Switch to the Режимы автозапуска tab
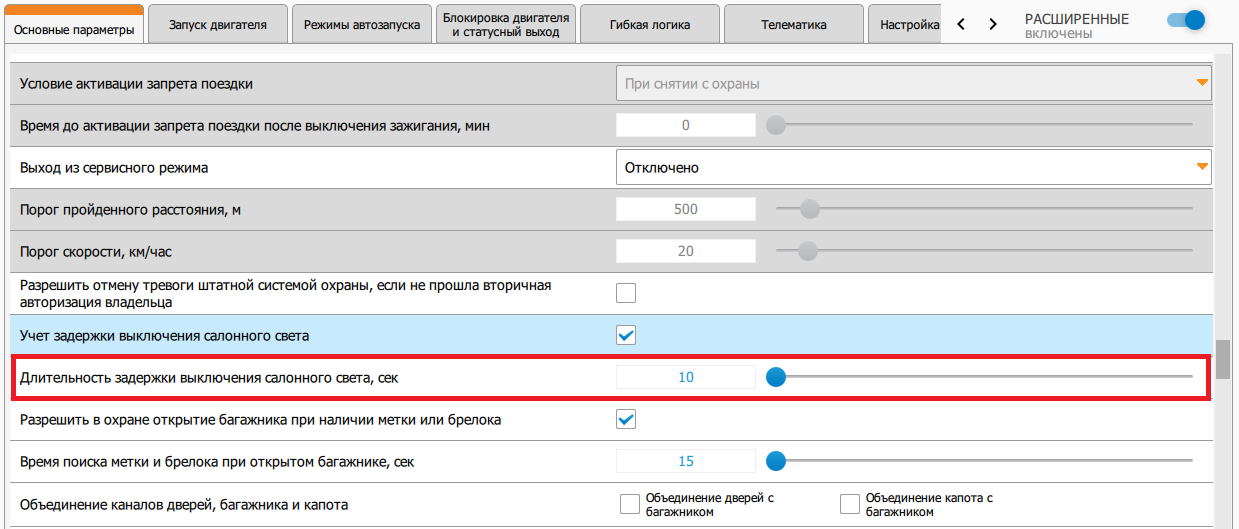1239x529 pixels. pyautogui.click(x=362, y=25)
